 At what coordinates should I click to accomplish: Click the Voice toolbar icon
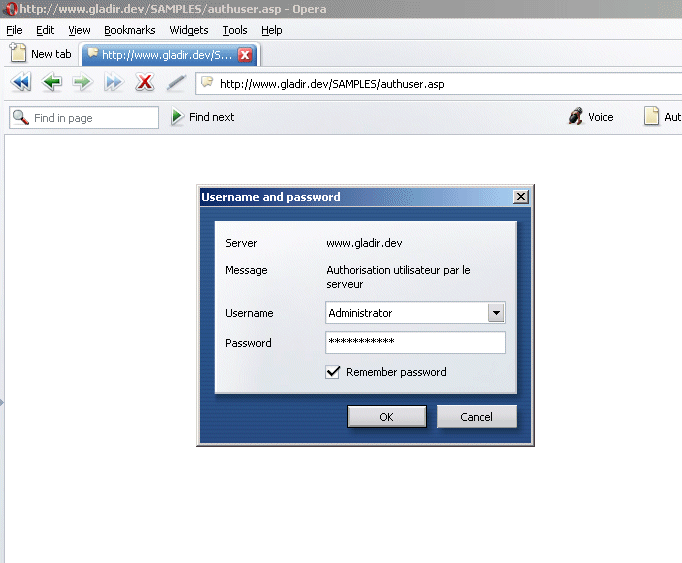point(575,116)
